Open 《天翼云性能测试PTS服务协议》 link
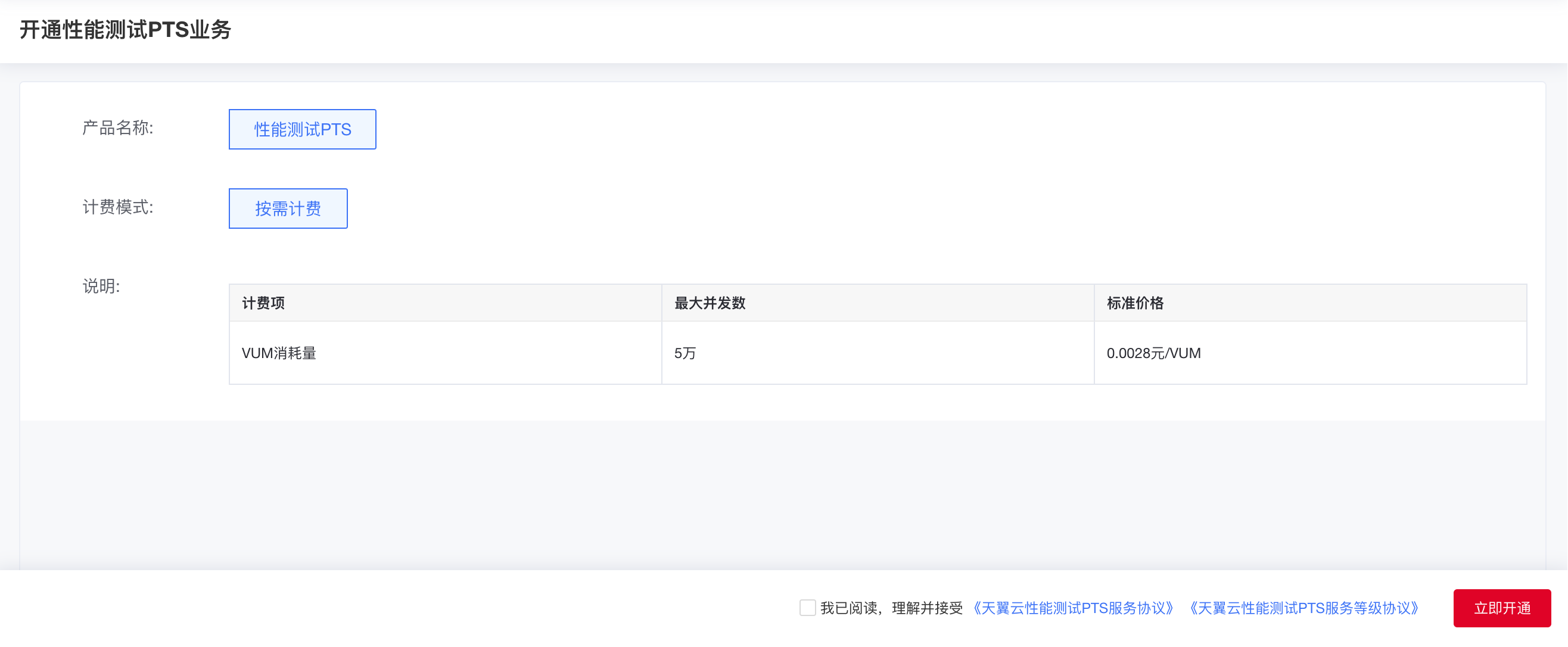 click(1074, 608)
